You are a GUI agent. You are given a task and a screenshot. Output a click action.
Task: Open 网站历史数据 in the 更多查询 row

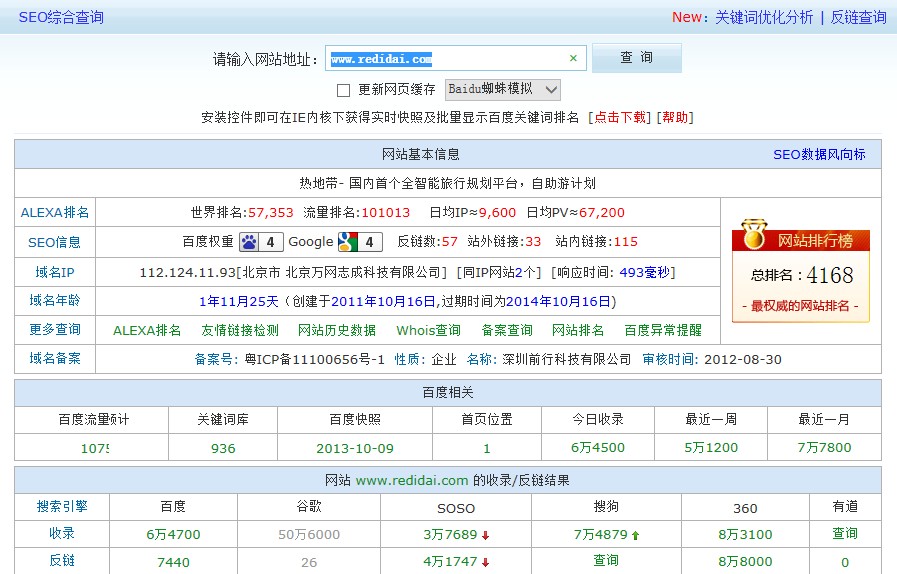click(x=337, y=330)
